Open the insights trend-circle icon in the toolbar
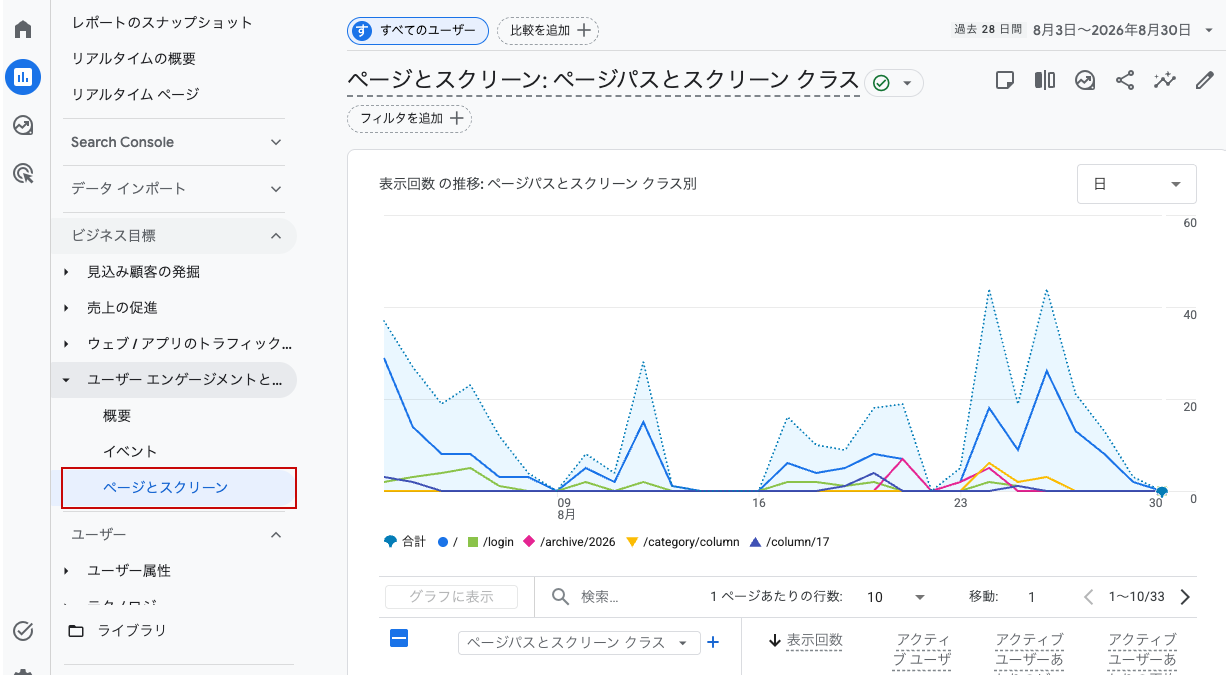1228x675 pixels. coord(1085,81)
